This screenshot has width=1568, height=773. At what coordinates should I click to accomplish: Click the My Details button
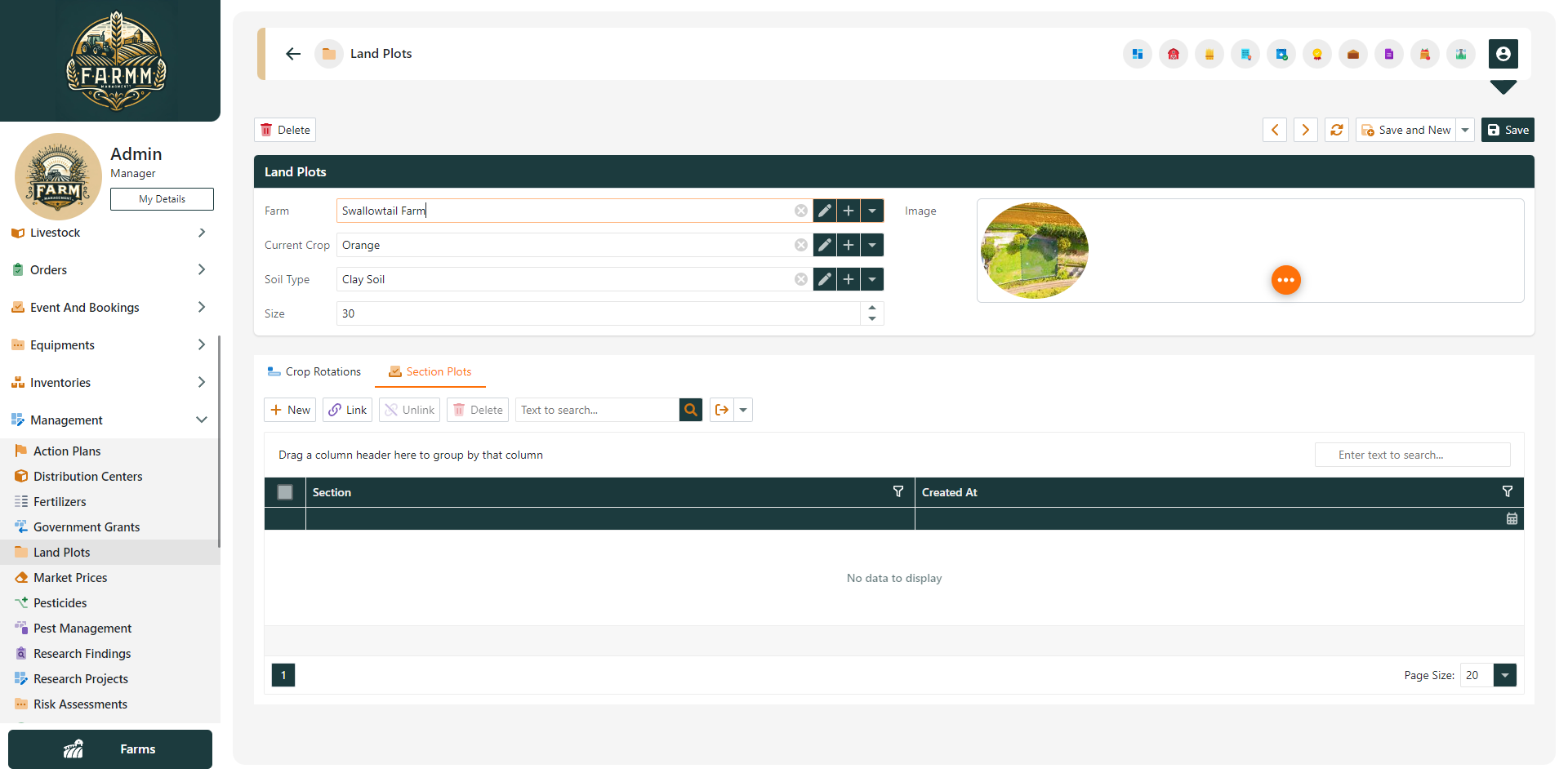(161, 198)
